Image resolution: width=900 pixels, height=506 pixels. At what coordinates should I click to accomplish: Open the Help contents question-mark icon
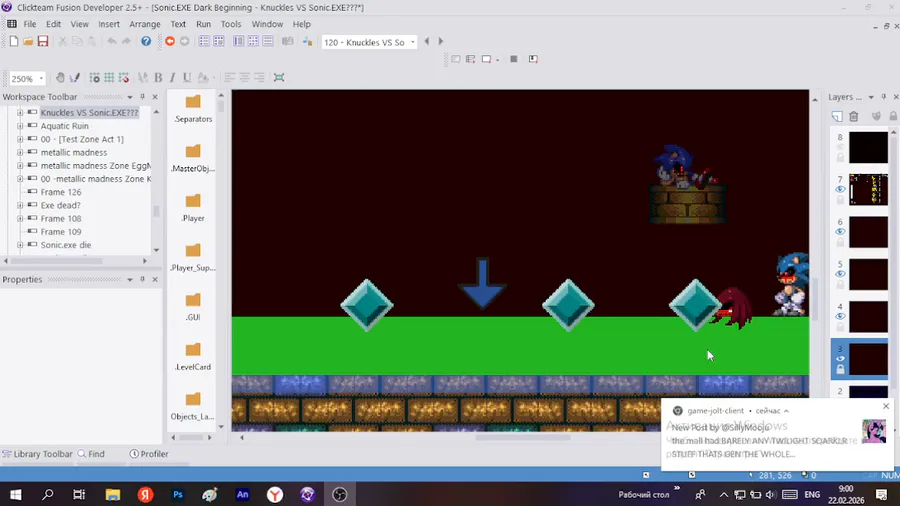coord(146,41)
